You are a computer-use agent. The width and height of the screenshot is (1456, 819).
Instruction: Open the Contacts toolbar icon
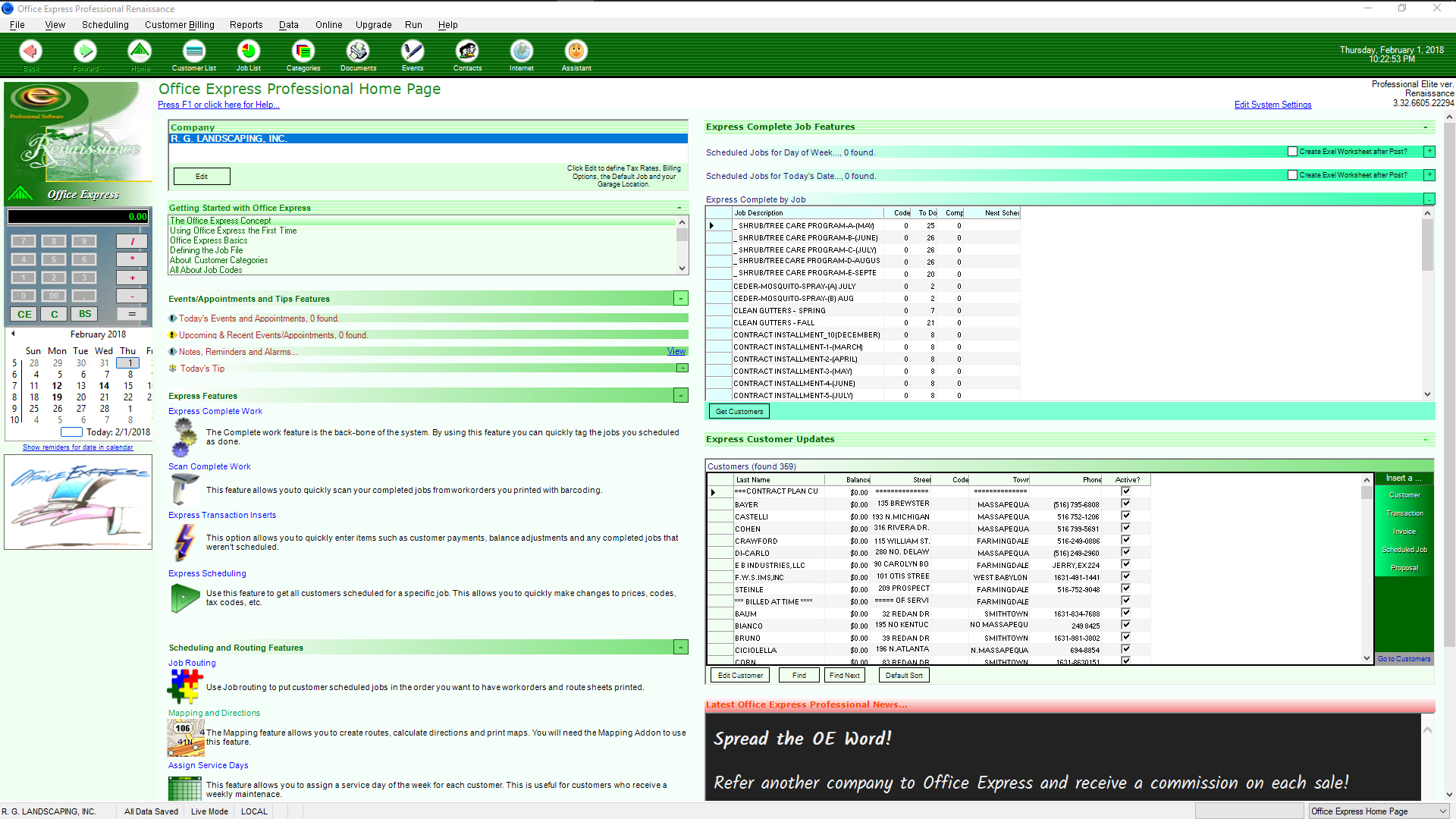(x=467, y=52)
